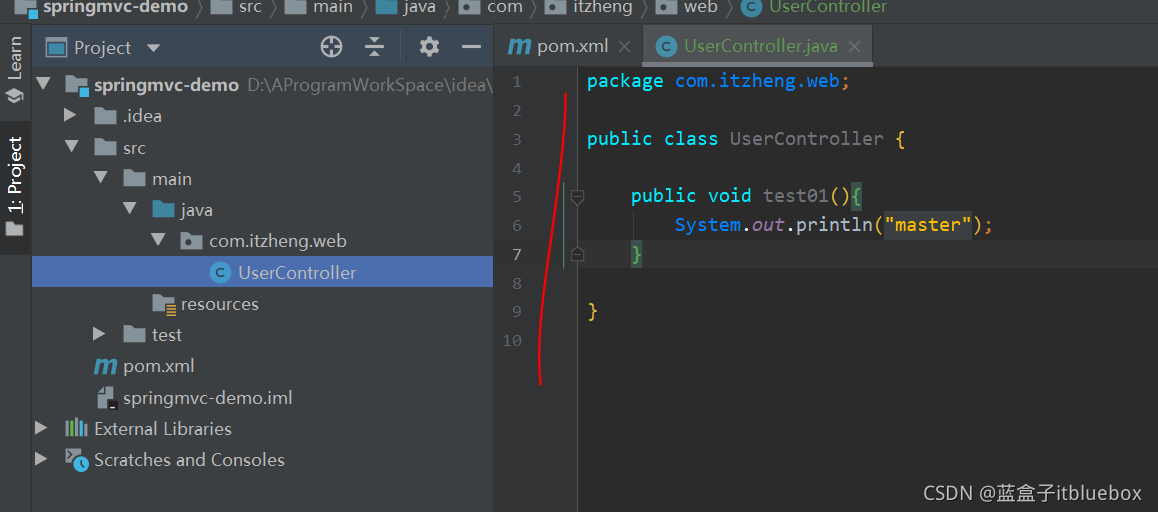The width and height of the screenshot is (1158, 512).
Task: Open the Learn tool window tab
Action: [15, 69]
